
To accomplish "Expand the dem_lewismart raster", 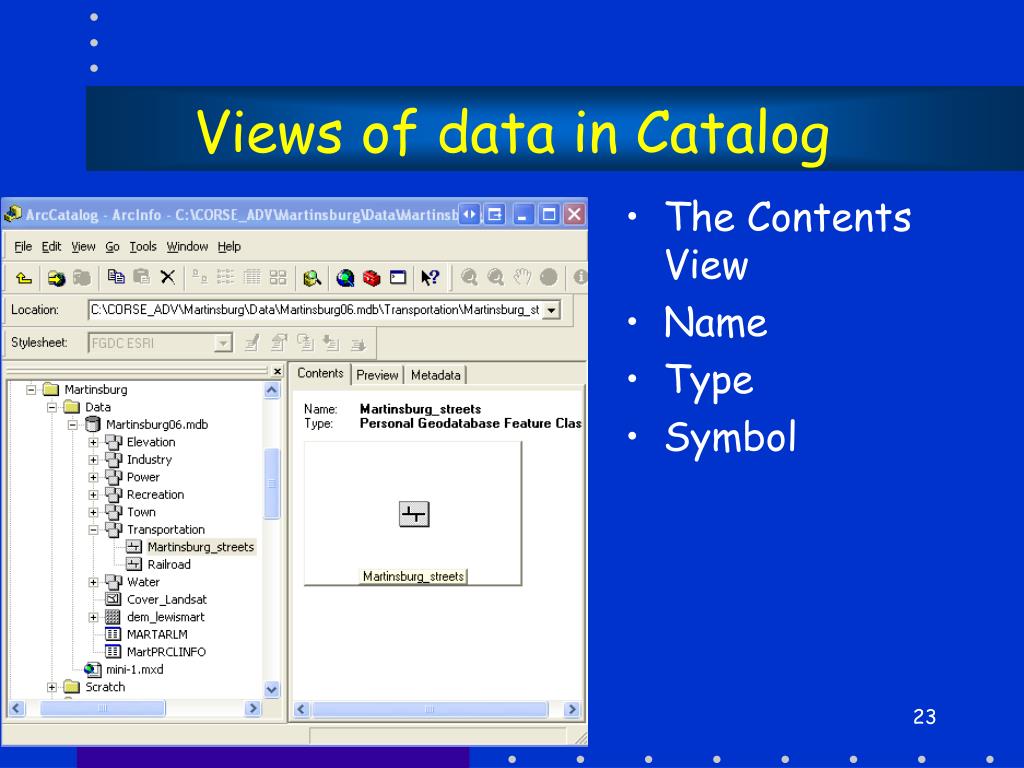I will click(x=93, y=617).
